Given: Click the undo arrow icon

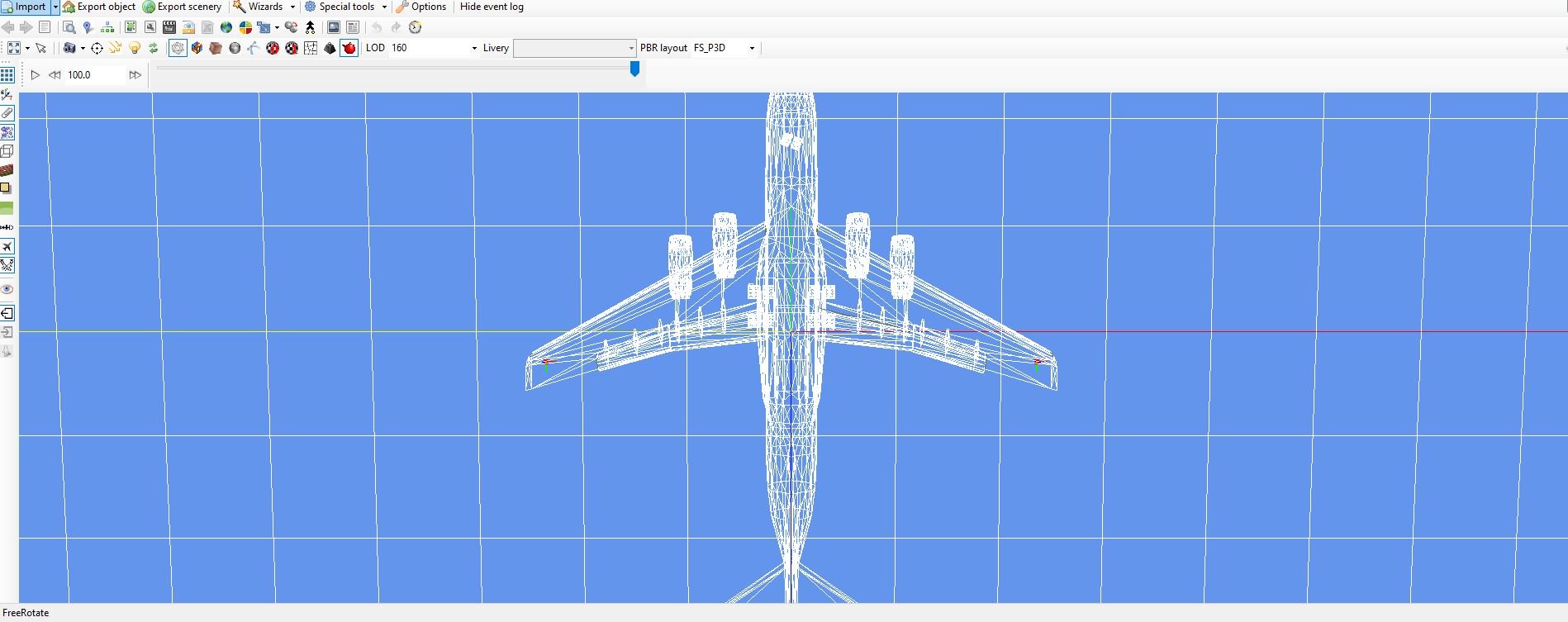Looking at the screenshot, I should tap(377, 27).
